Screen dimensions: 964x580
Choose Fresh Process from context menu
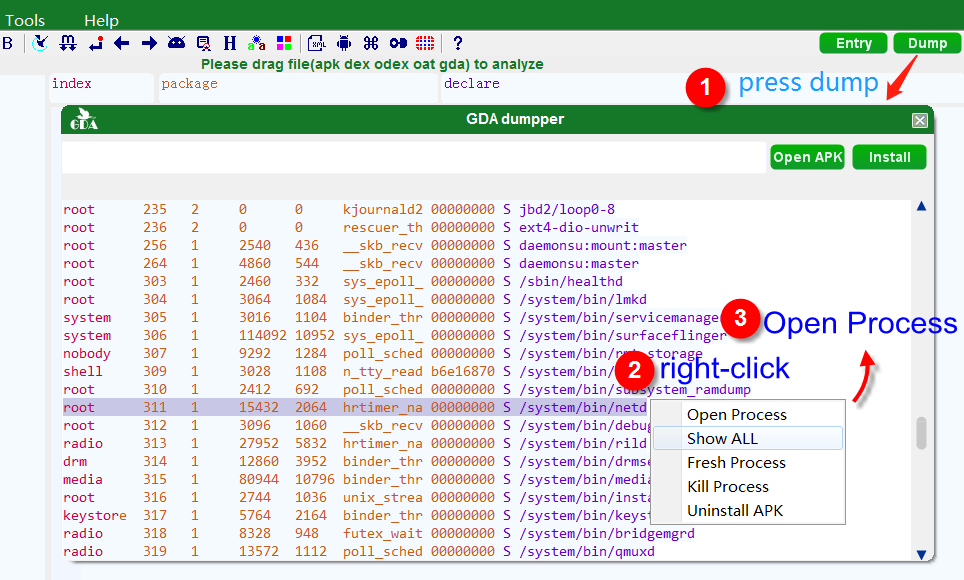click(748, 463)
